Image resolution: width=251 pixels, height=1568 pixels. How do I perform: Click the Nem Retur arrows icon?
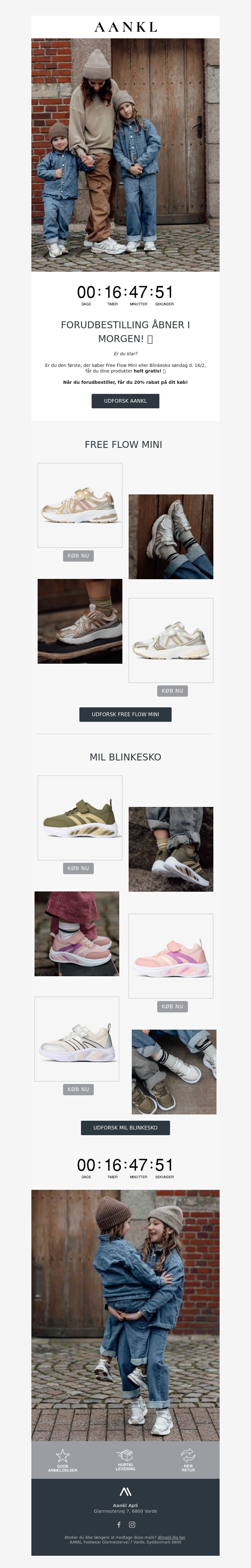click(188, 1455)
